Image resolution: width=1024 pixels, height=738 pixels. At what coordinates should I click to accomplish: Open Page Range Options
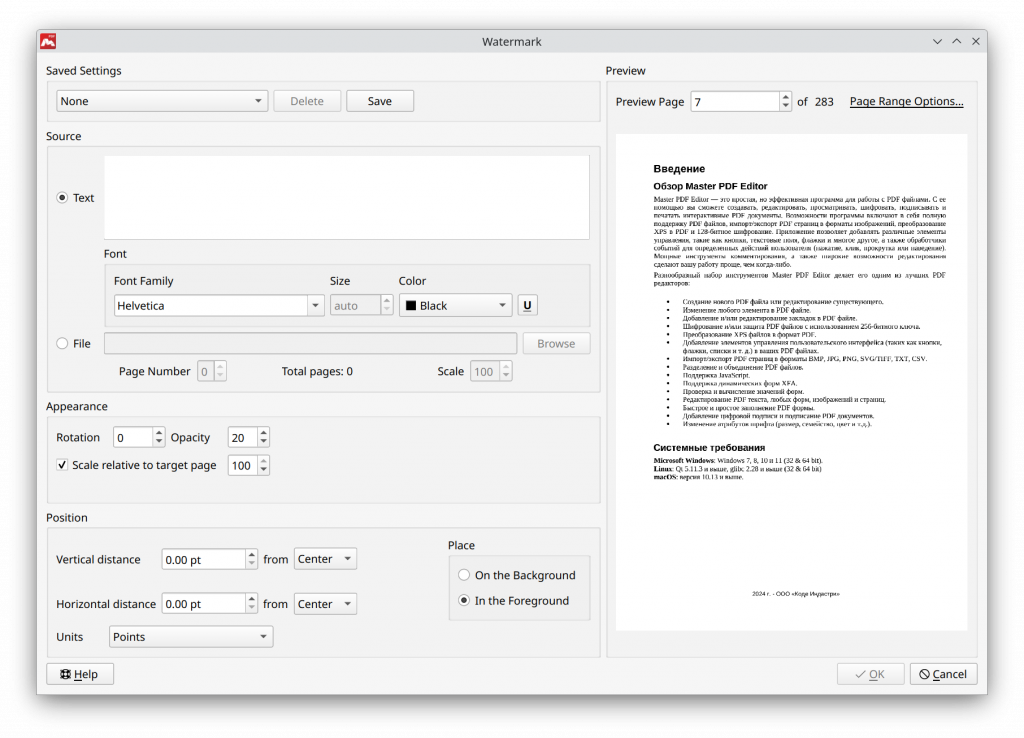tap(905, 101)
